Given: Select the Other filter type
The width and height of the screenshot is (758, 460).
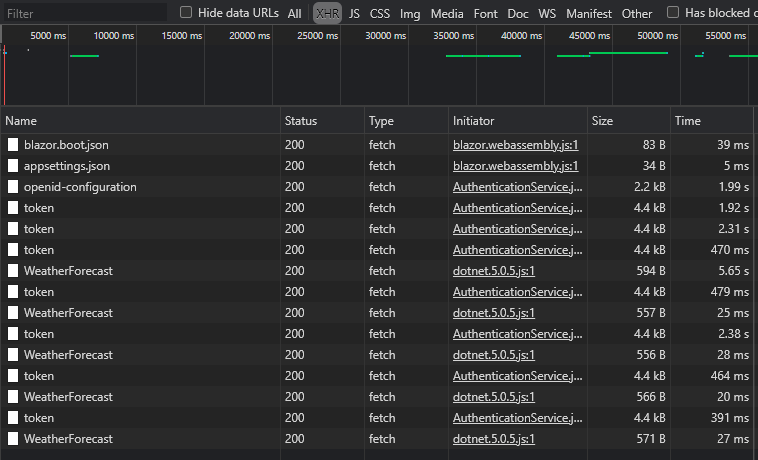Looking at the screenshot, I should point(637,14).
